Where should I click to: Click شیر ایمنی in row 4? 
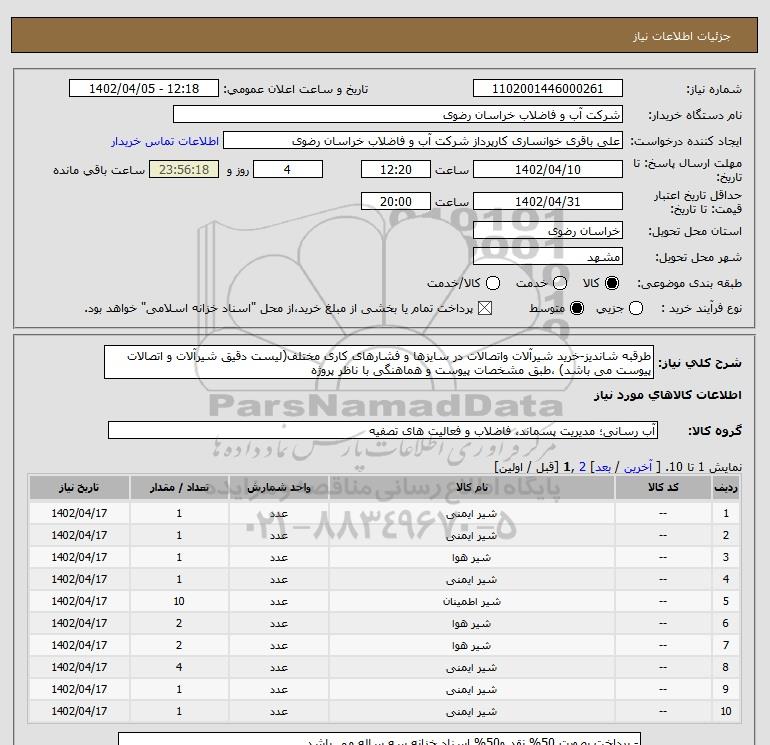(x=471, y=579)
